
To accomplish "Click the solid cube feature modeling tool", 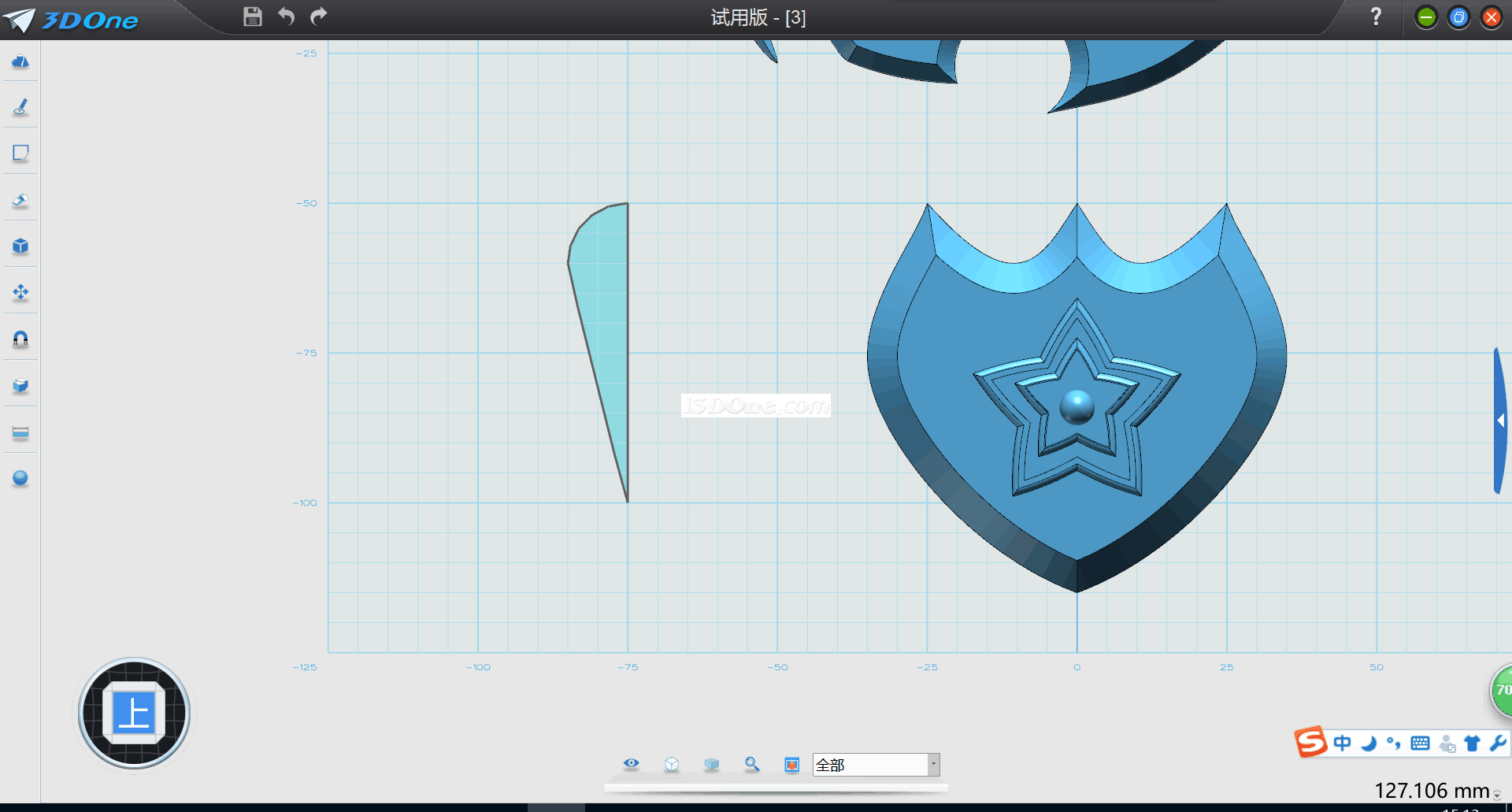I will (20, 247).
